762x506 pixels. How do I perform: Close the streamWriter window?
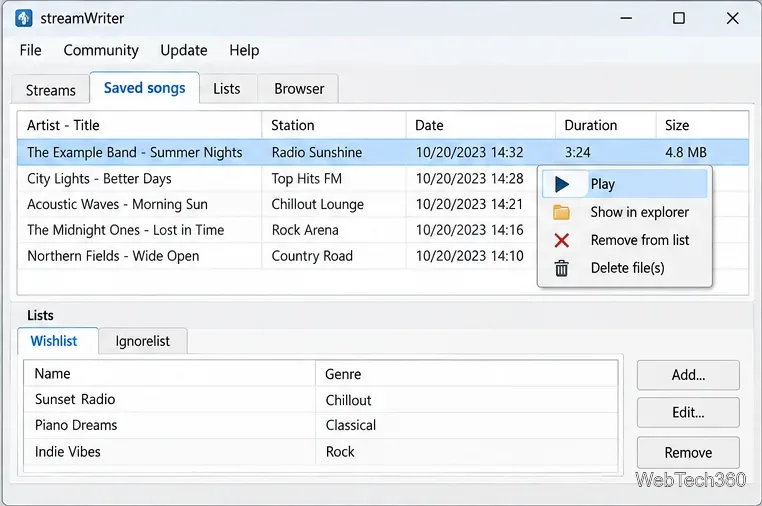732,18
